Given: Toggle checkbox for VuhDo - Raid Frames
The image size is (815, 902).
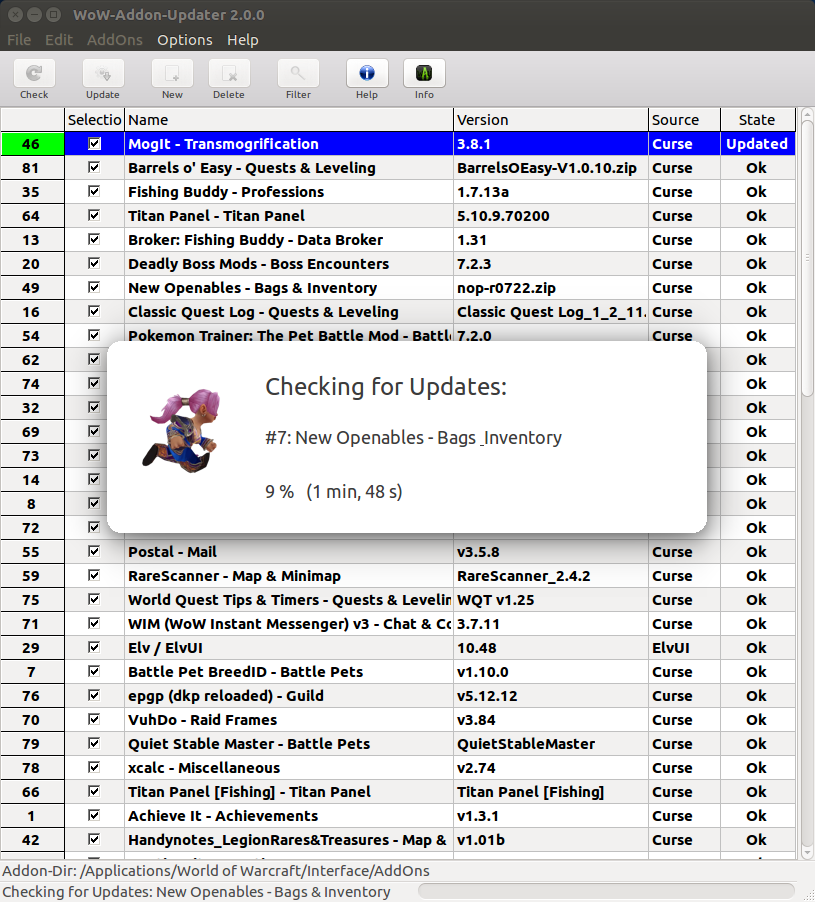Looking at the screenshot, I should point(94,720).
